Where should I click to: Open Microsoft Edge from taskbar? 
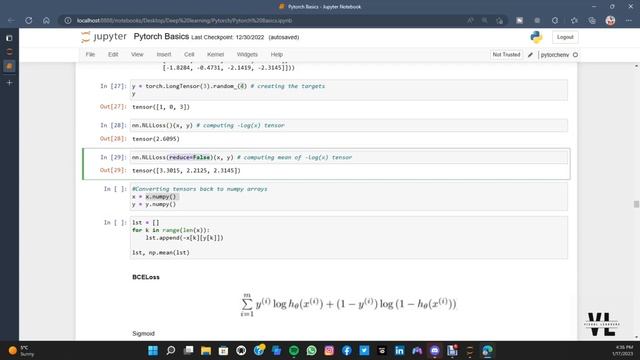487,351
